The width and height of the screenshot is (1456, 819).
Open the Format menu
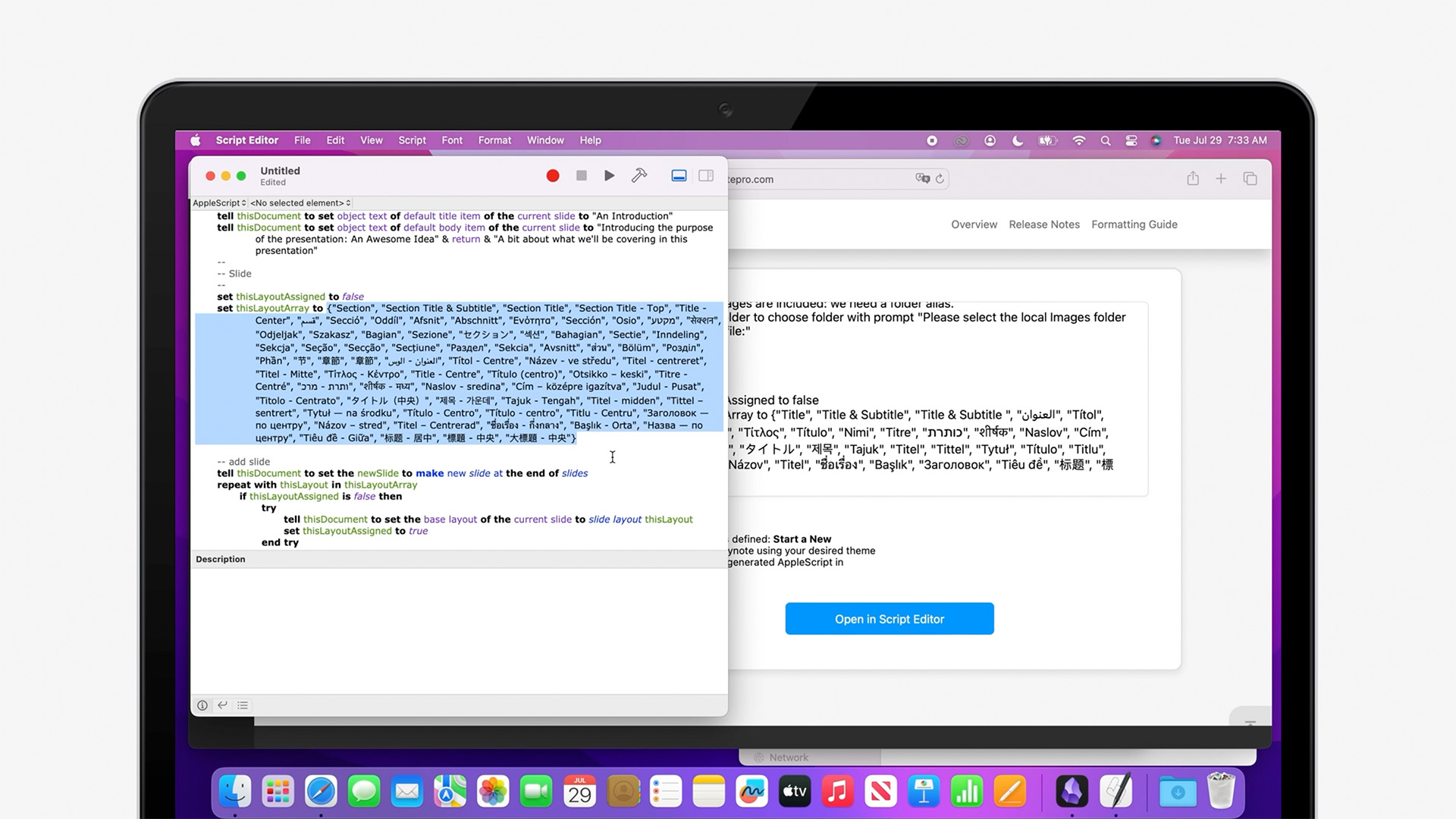point(494,140)
